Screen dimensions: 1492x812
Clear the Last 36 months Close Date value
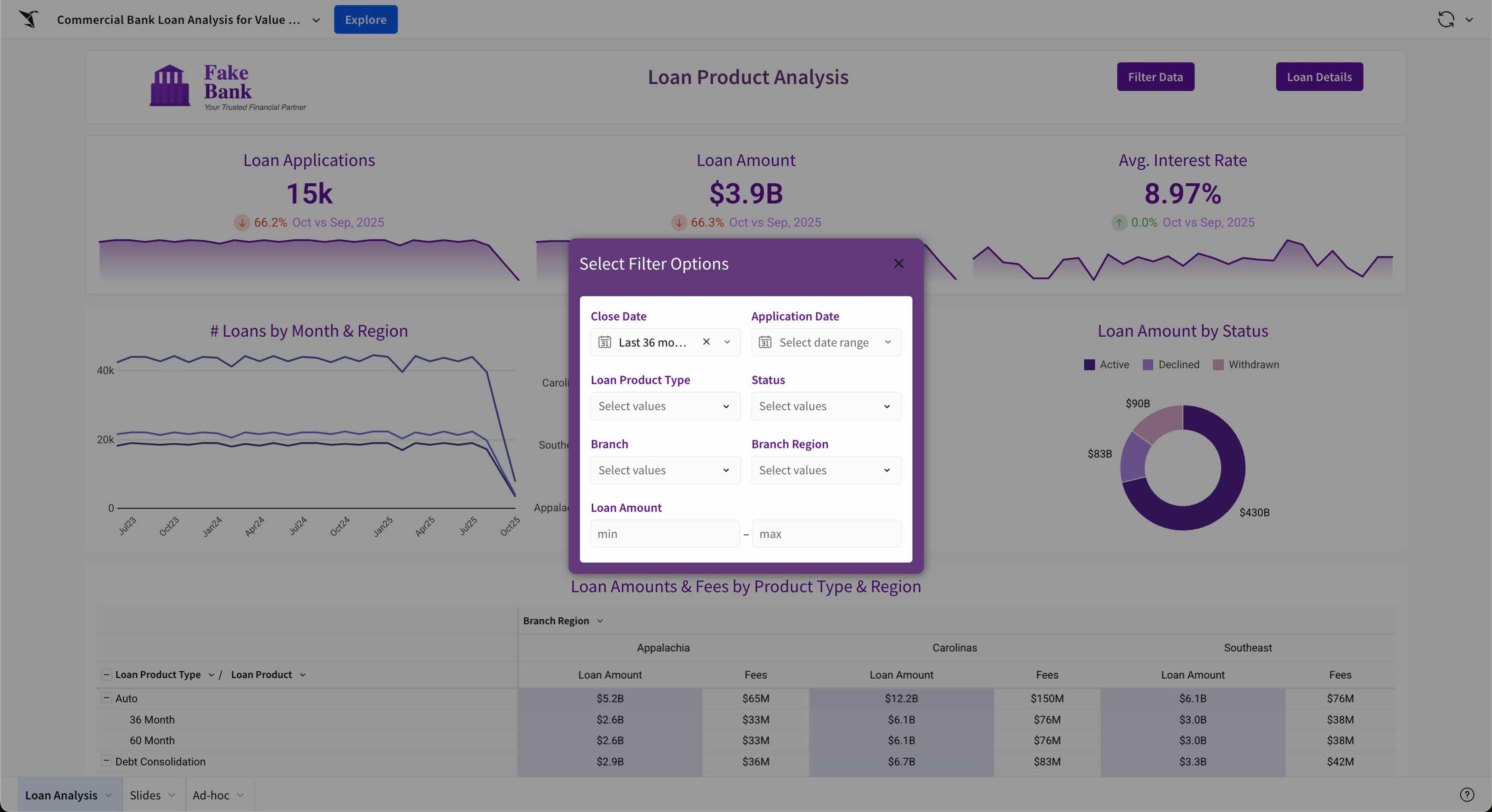coord(706,342)
